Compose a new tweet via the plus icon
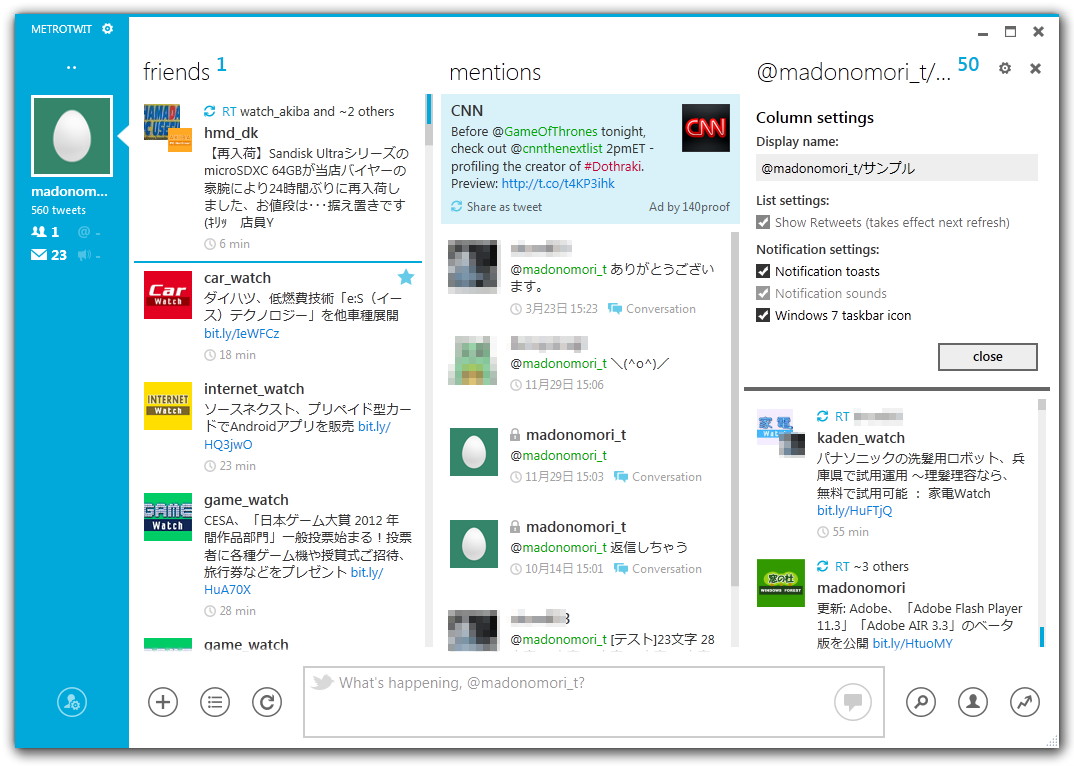 (163, 702)
